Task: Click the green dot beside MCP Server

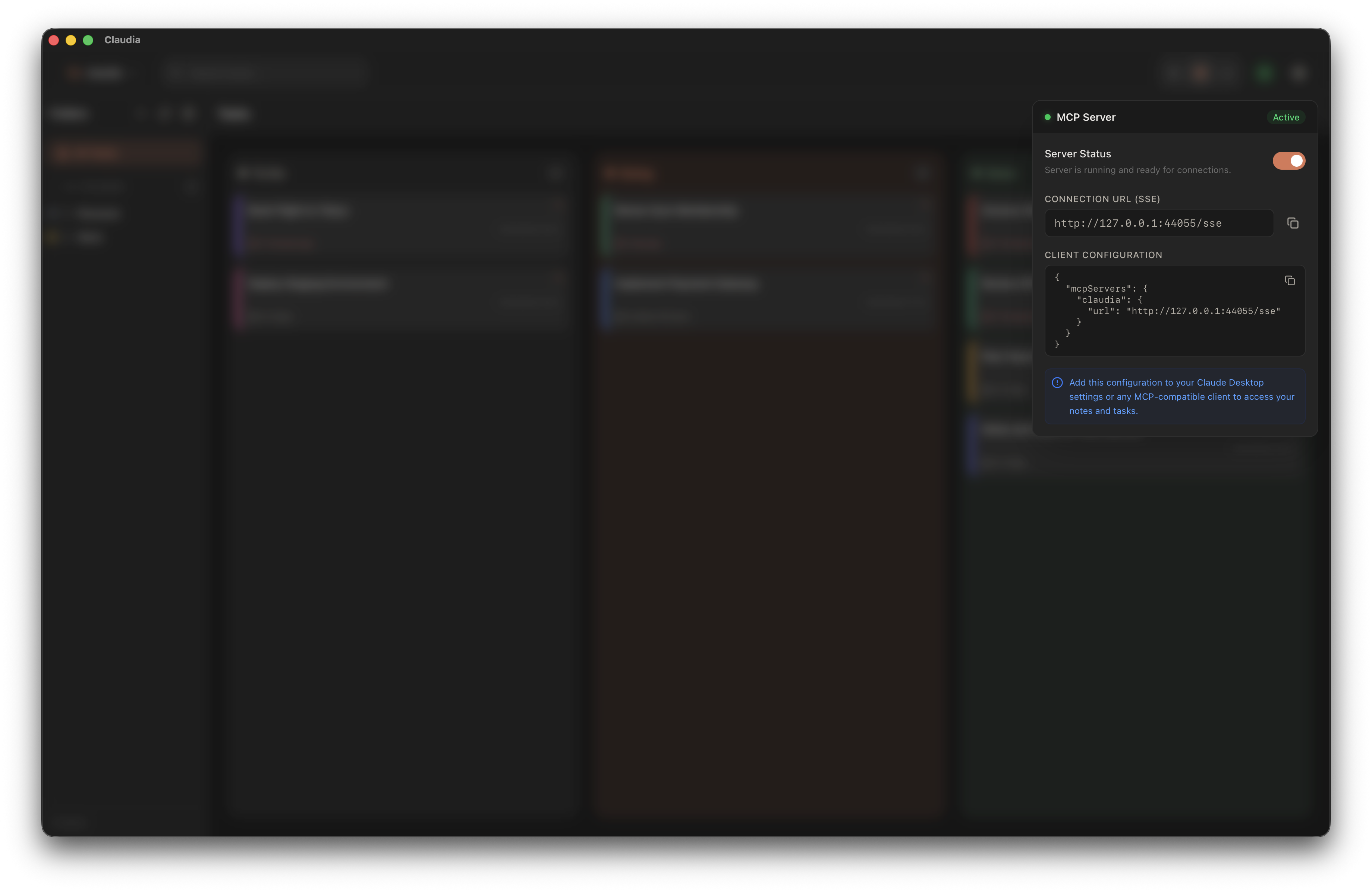Action: pyautogui.click(x=1047, y=117)
